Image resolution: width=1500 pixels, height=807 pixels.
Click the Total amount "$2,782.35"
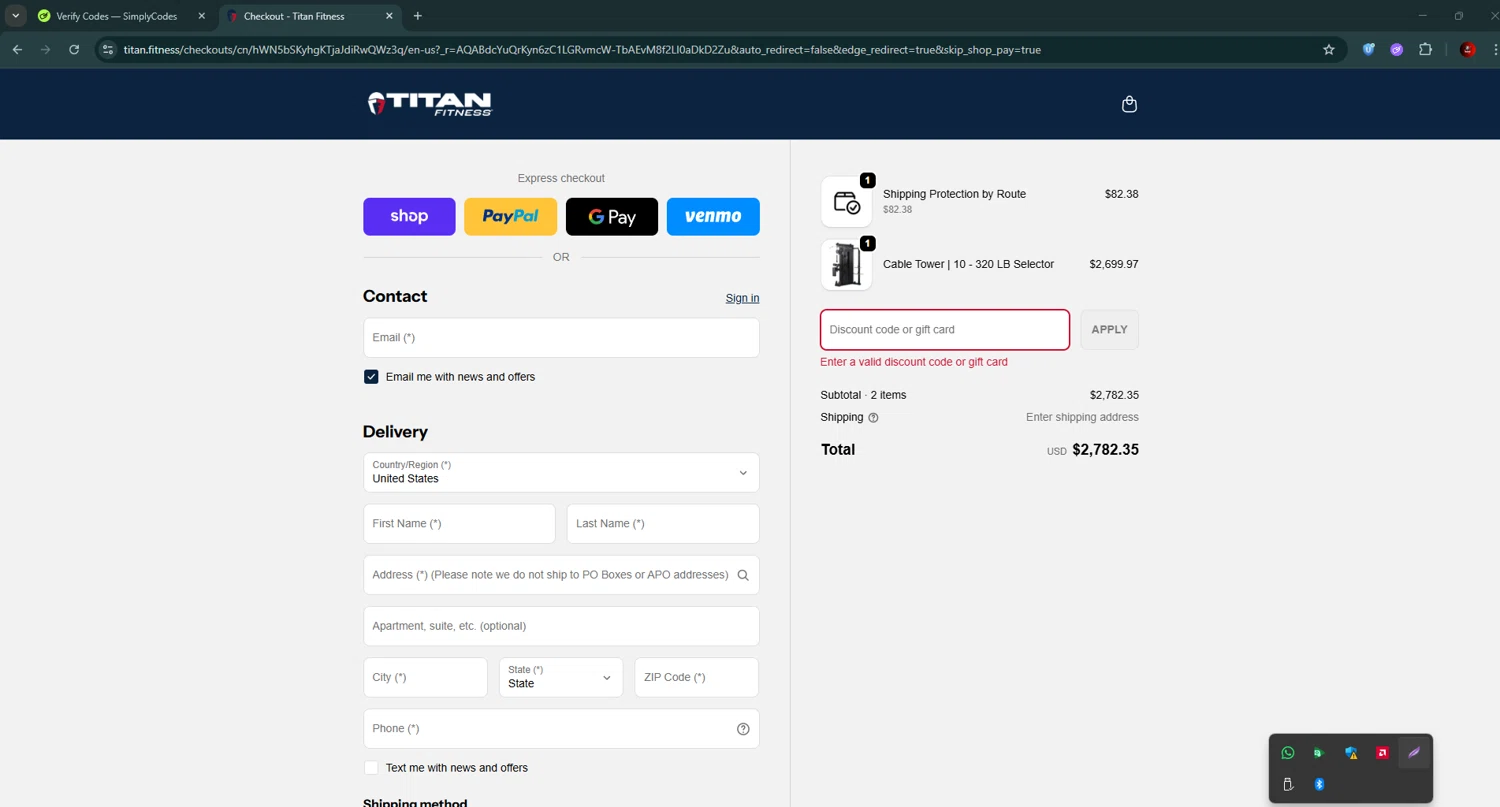(x=1105, y=450)
